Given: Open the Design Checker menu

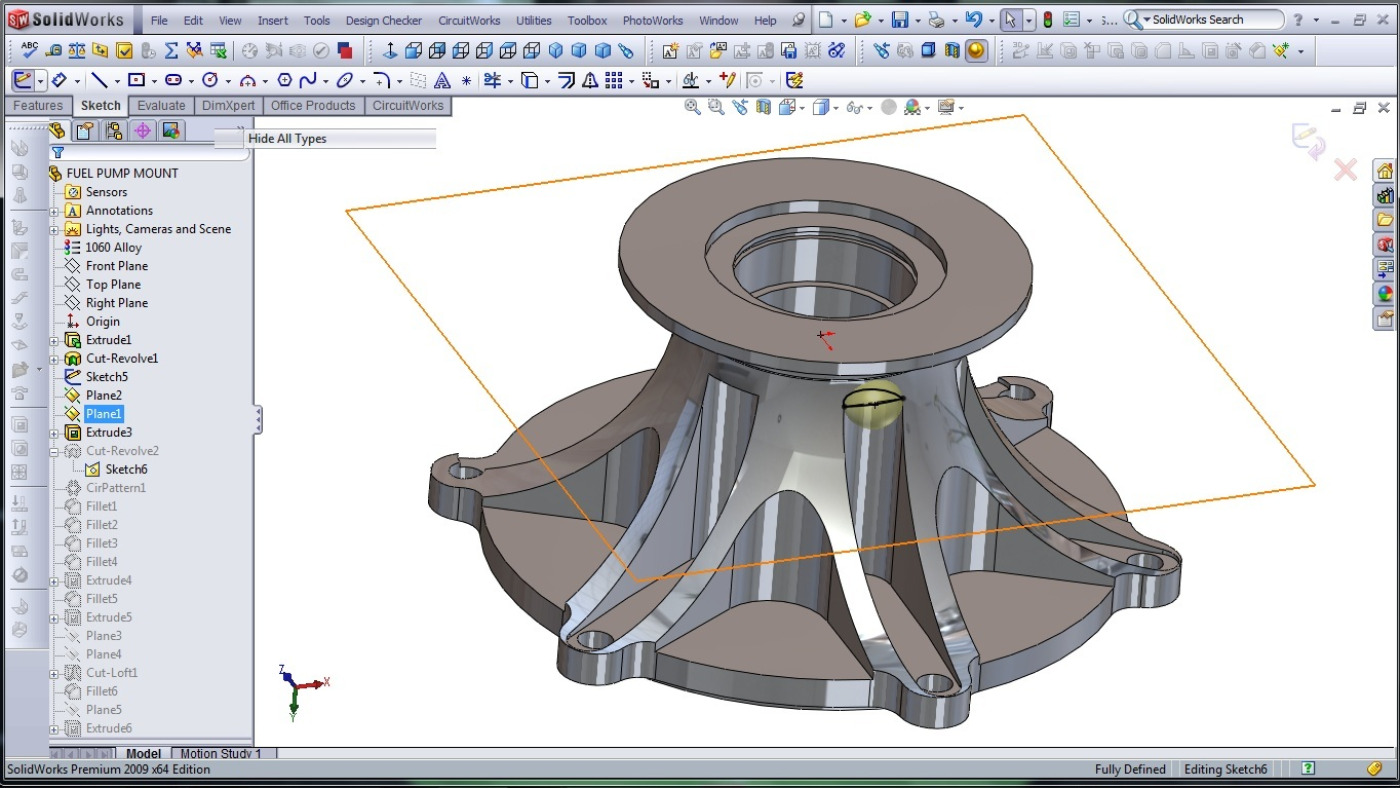Looking at the screenshot, I should tap(384, 20).
